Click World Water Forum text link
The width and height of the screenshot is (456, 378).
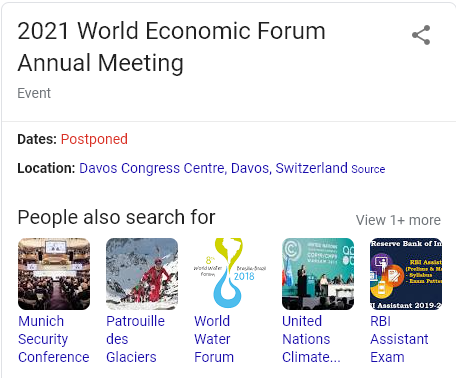tap(214, 339)
